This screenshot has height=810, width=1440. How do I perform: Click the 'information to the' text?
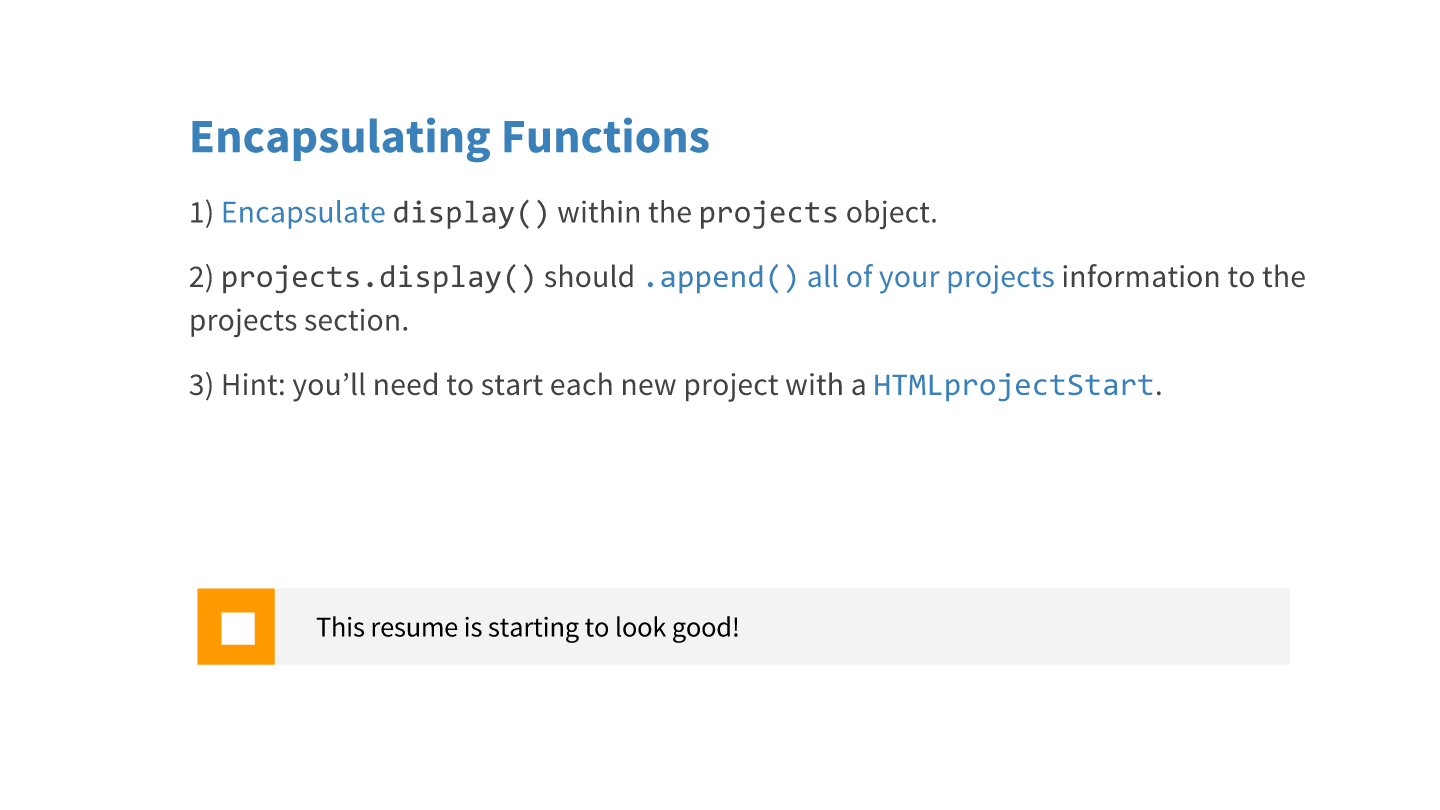click(x=1183, y=277)
